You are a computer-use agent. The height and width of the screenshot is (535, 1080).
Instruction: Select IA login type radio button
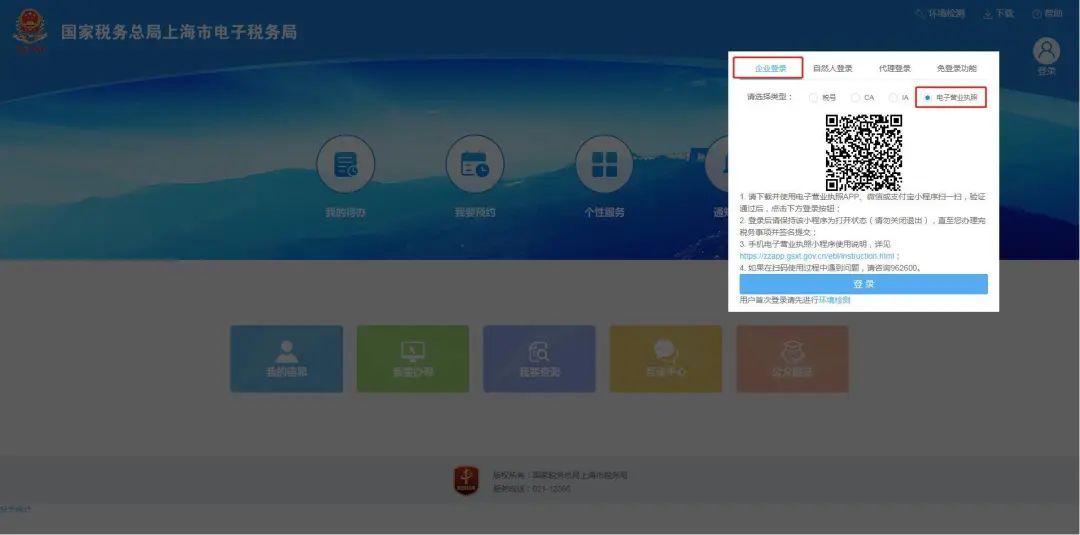893,98
